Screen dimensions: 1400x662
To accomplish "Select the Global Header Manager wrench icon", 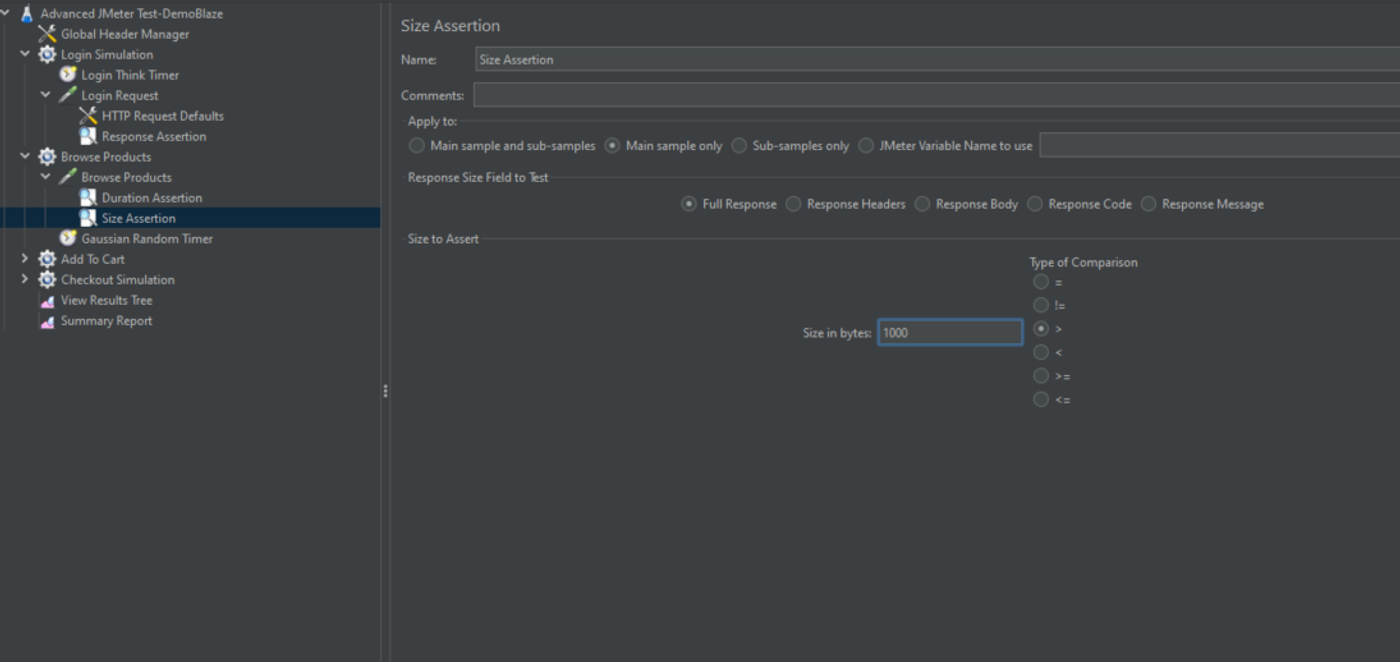I will (x=47, y=34).
